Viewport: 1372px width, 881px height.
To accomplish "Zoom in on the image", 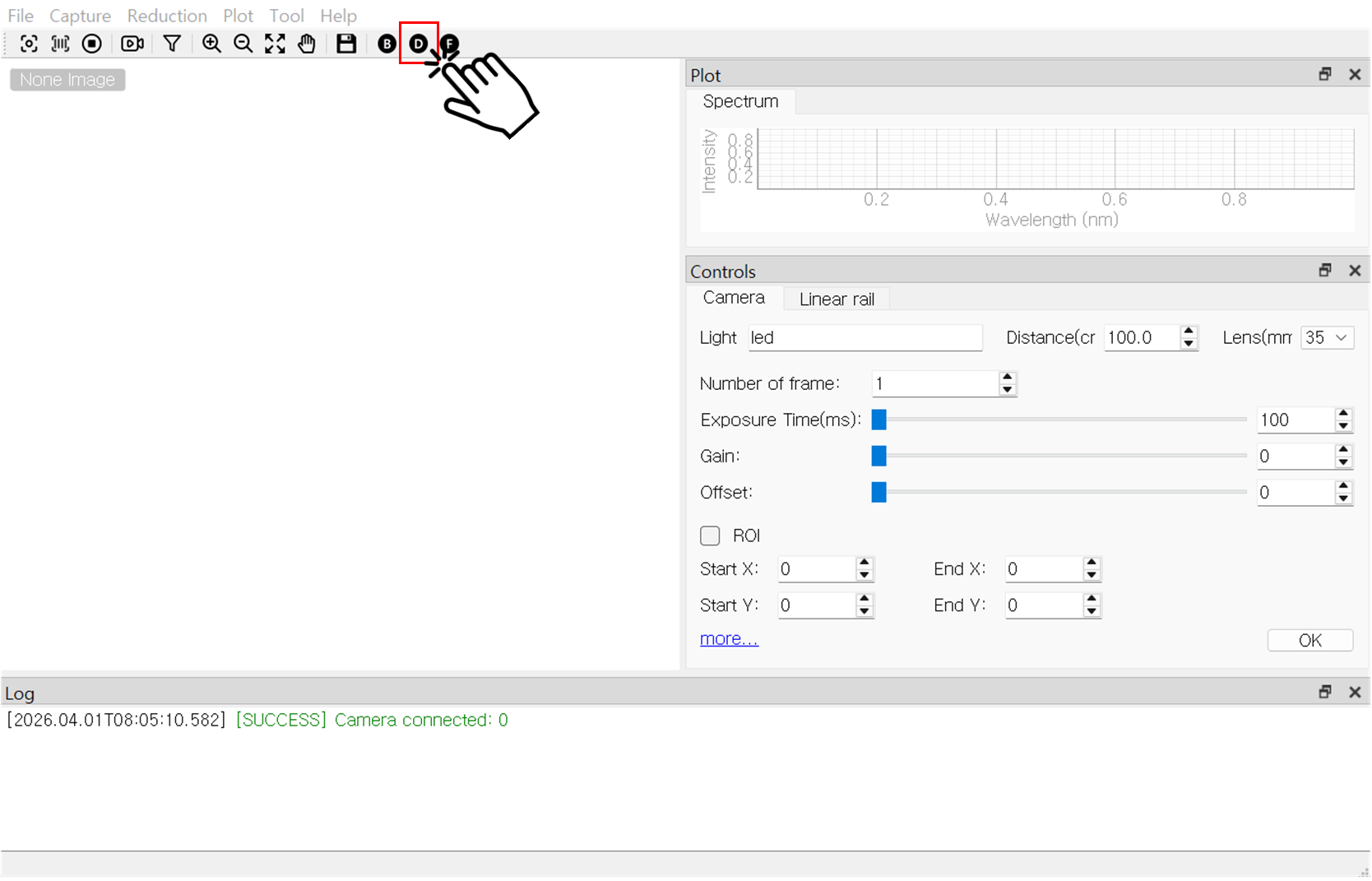I will pyautogui.click(x=211, y=44).
